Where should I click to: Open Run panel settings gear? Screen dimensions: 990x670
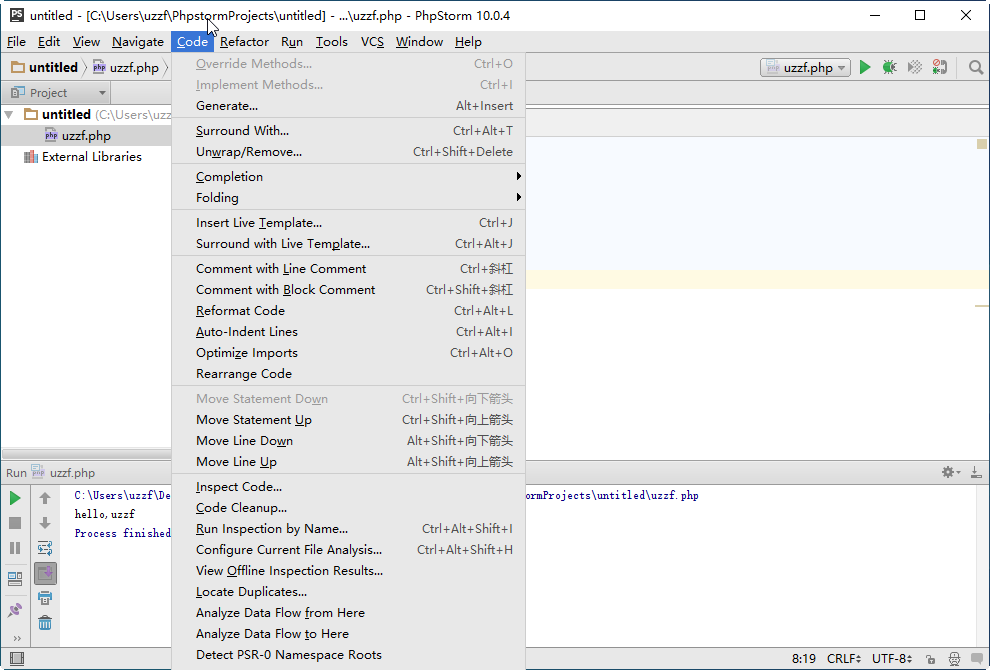[x=950, y=472]
